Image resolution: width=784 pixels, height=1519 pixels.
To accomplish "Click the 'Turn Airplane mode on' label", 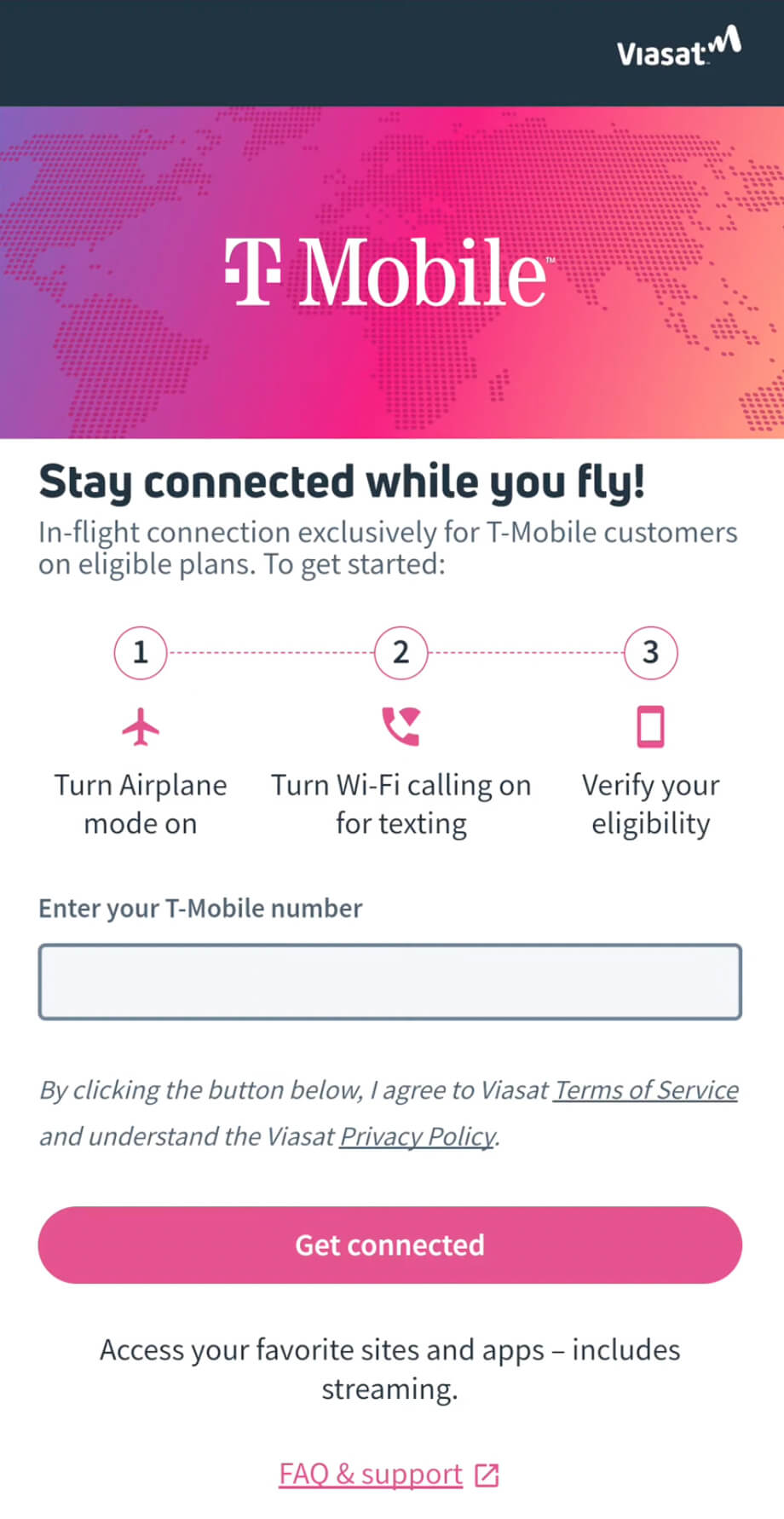I will [x=141, y=804].
